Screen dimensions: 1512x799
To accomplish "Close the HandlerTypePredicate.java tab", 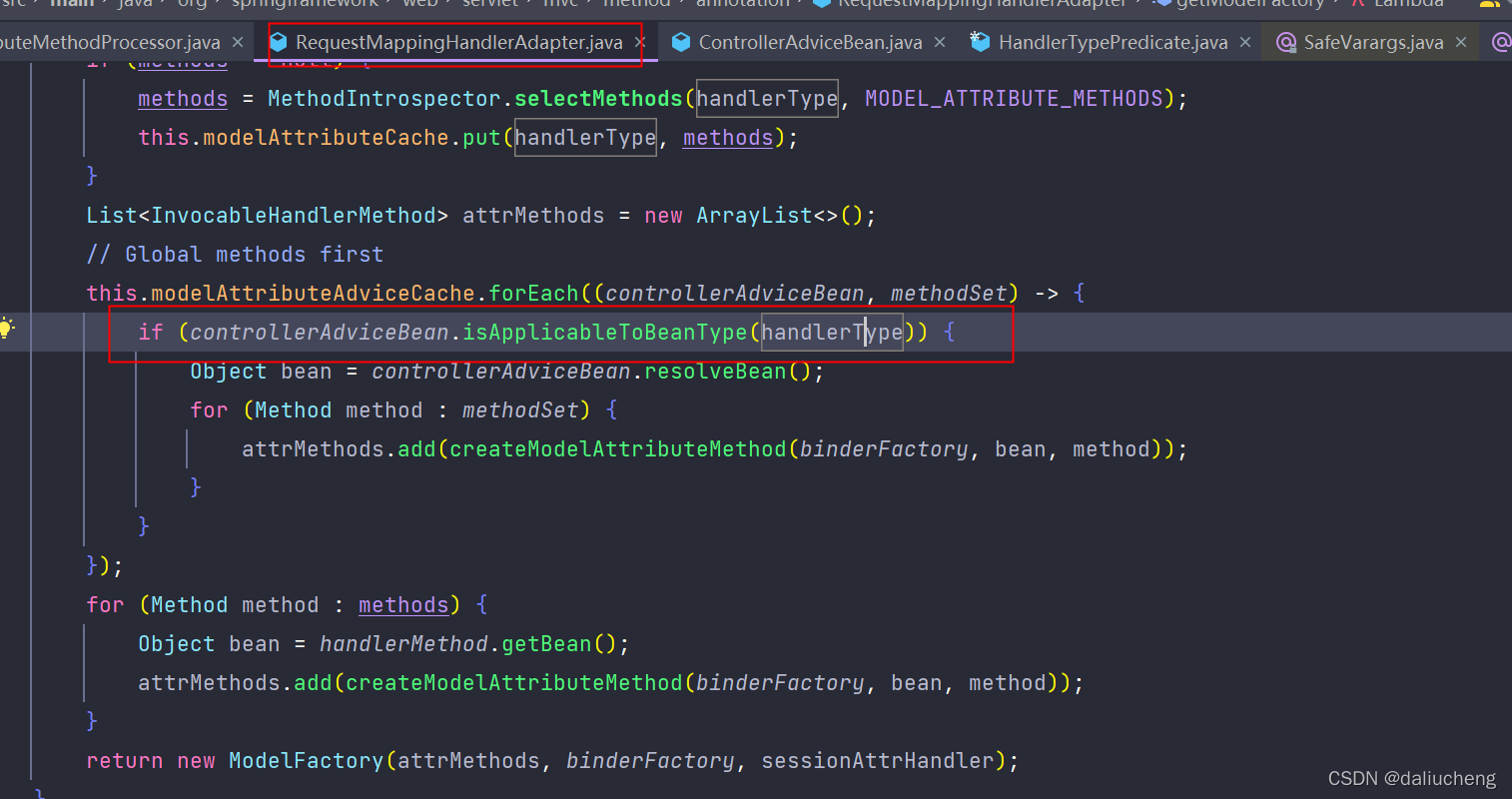I will click(1245, 42).
